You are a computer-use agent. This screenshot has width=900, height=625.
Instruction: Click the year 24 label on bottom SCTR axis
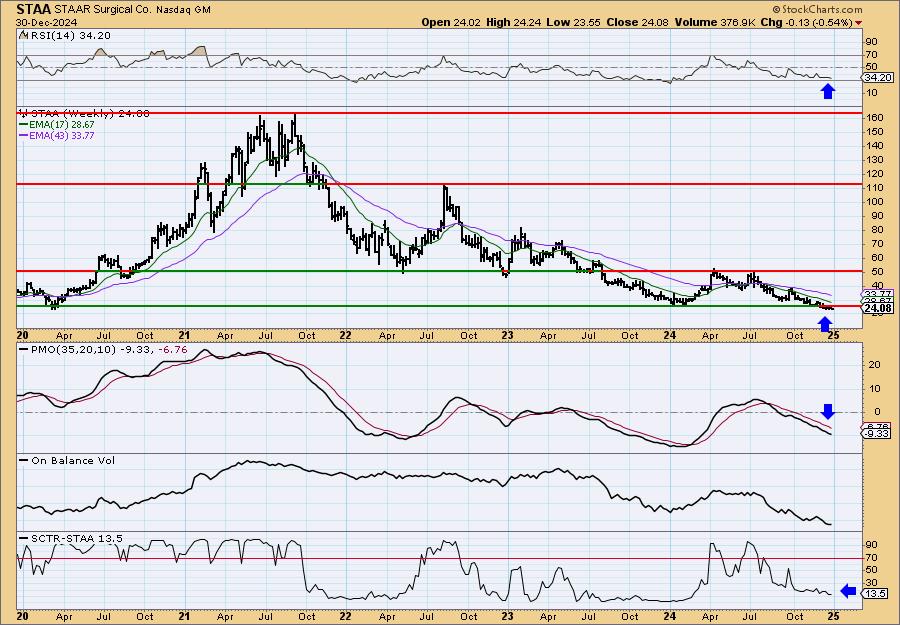coord(670,616)
